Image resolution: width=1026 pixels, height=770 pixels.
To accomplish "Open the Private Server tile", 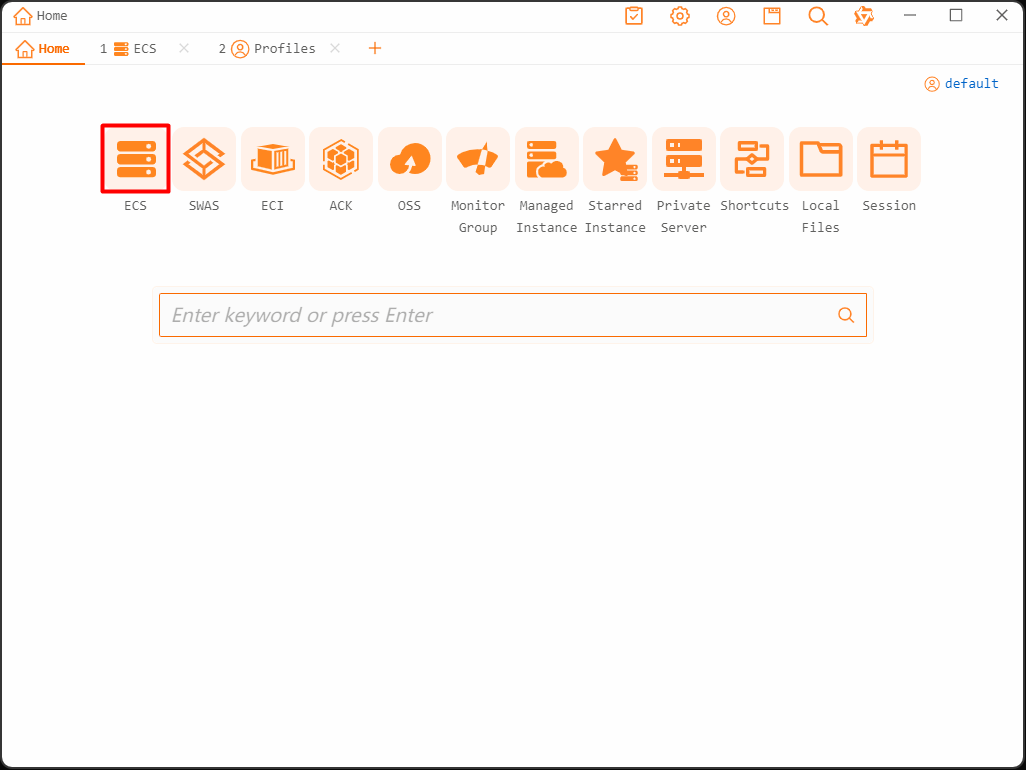I will [684, 159].
